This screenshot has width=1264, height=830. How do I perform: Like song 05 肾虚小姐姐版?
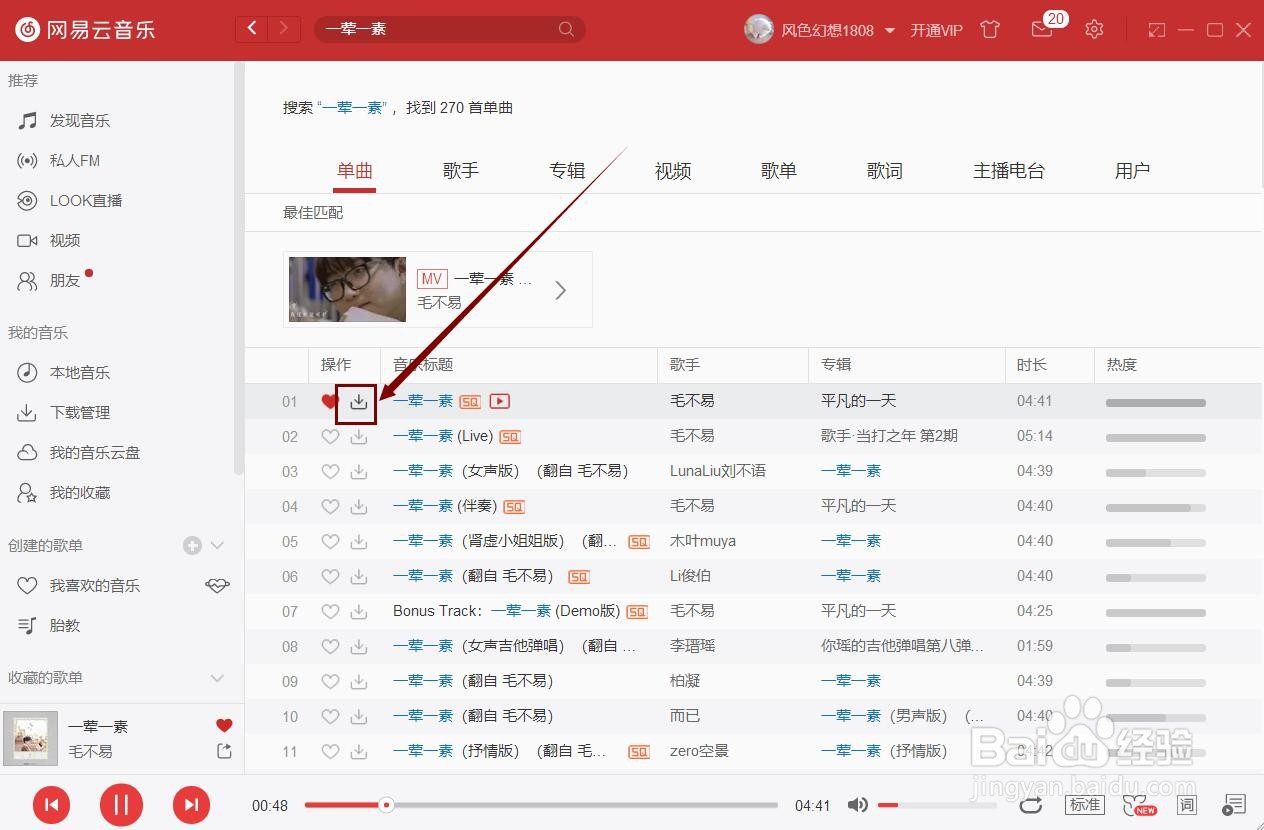tap(330, 542)
